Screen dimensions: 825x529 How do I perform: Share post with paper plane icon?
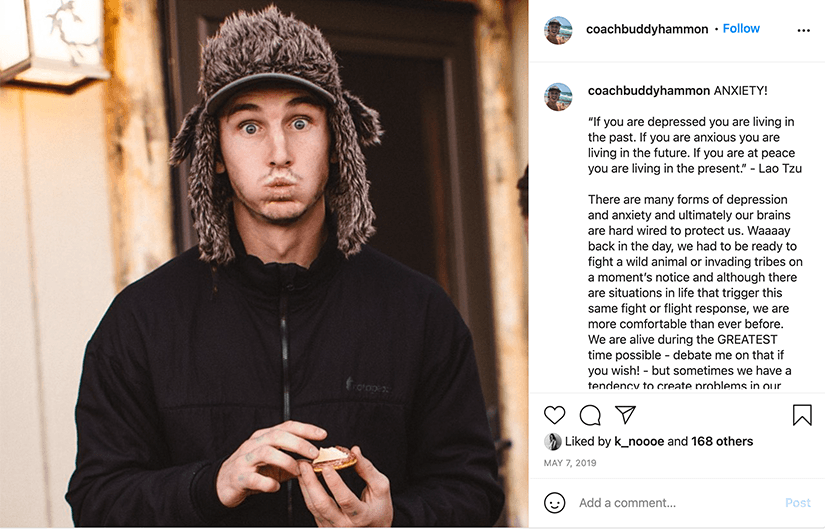(625, 414)
